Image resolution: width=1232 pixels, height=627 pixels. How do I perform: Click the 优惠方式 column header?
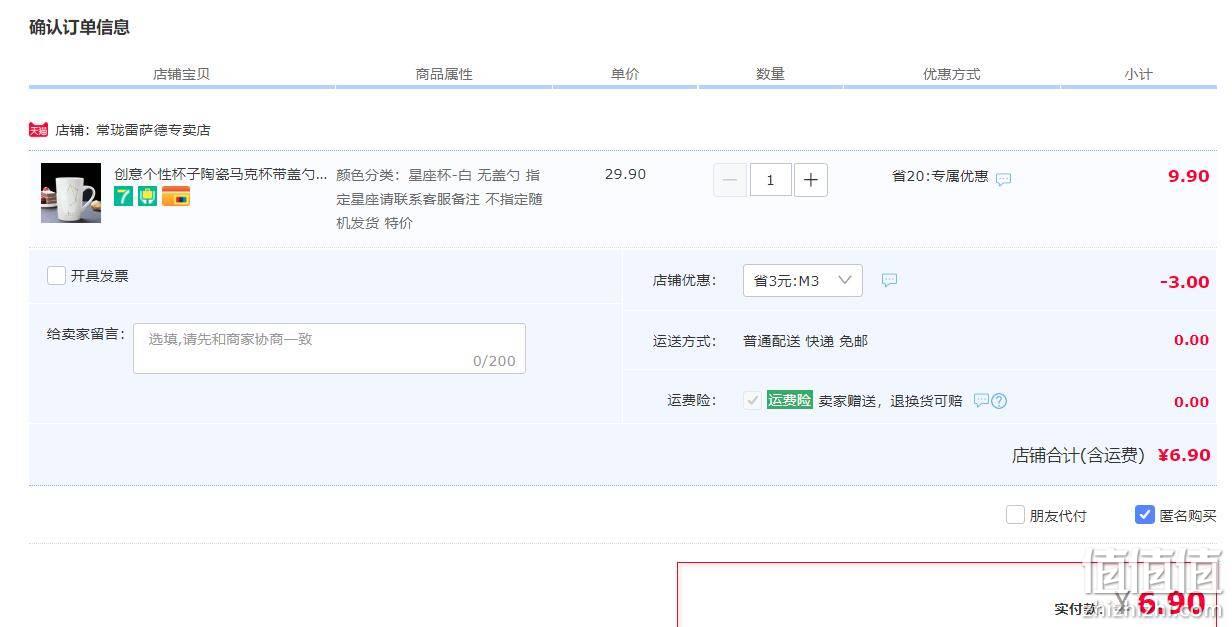pyautogui.click(x=951, y=74)
